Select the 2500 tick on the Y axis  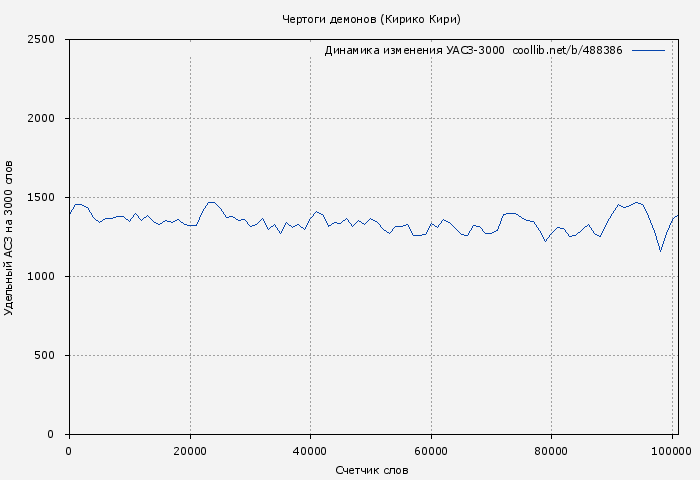[x=47, y=40]
